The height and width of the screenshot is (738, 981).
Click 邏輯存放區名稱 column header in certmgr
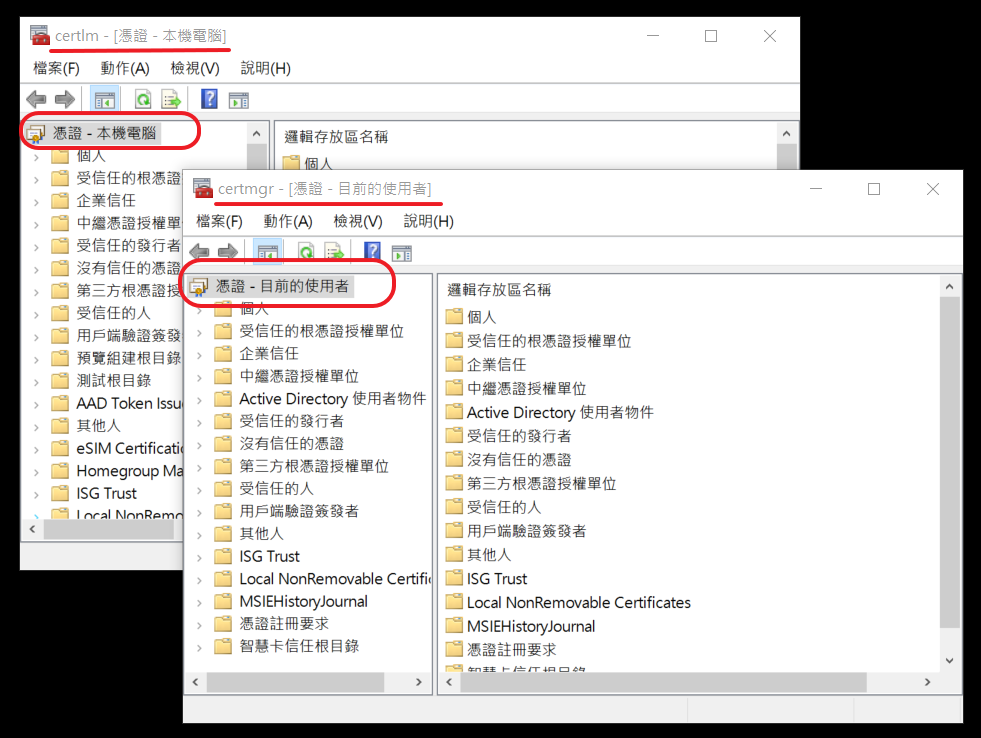(499, 290)
